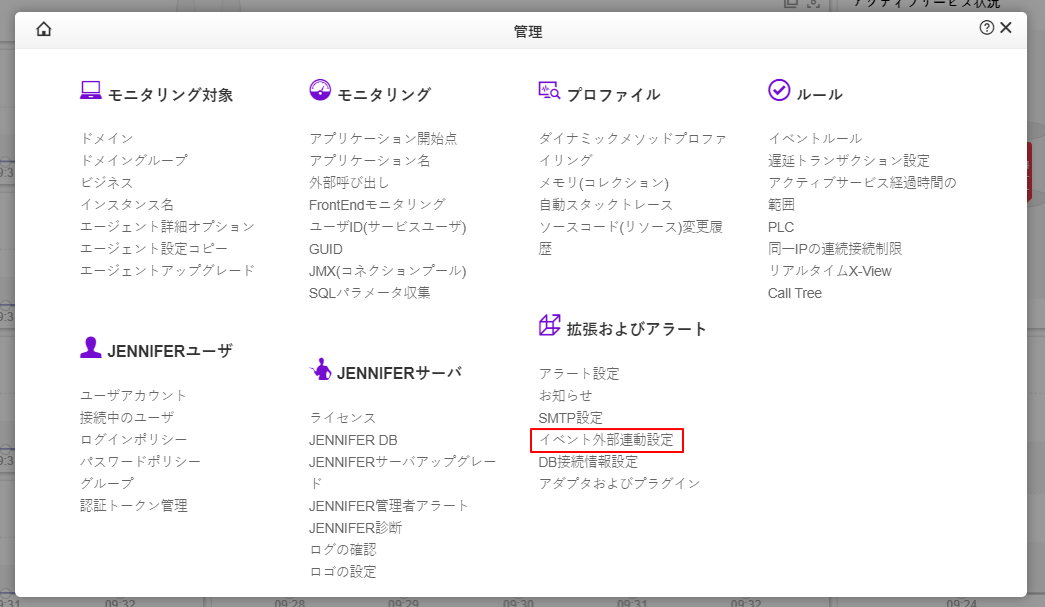Click the モニタリング対象 laptop icon

pos(91,91)
